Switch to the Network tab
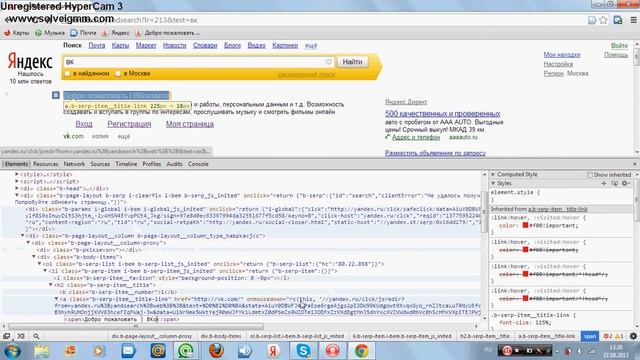The width and height of the screenshot is (640, 360). tap(74, 164)
